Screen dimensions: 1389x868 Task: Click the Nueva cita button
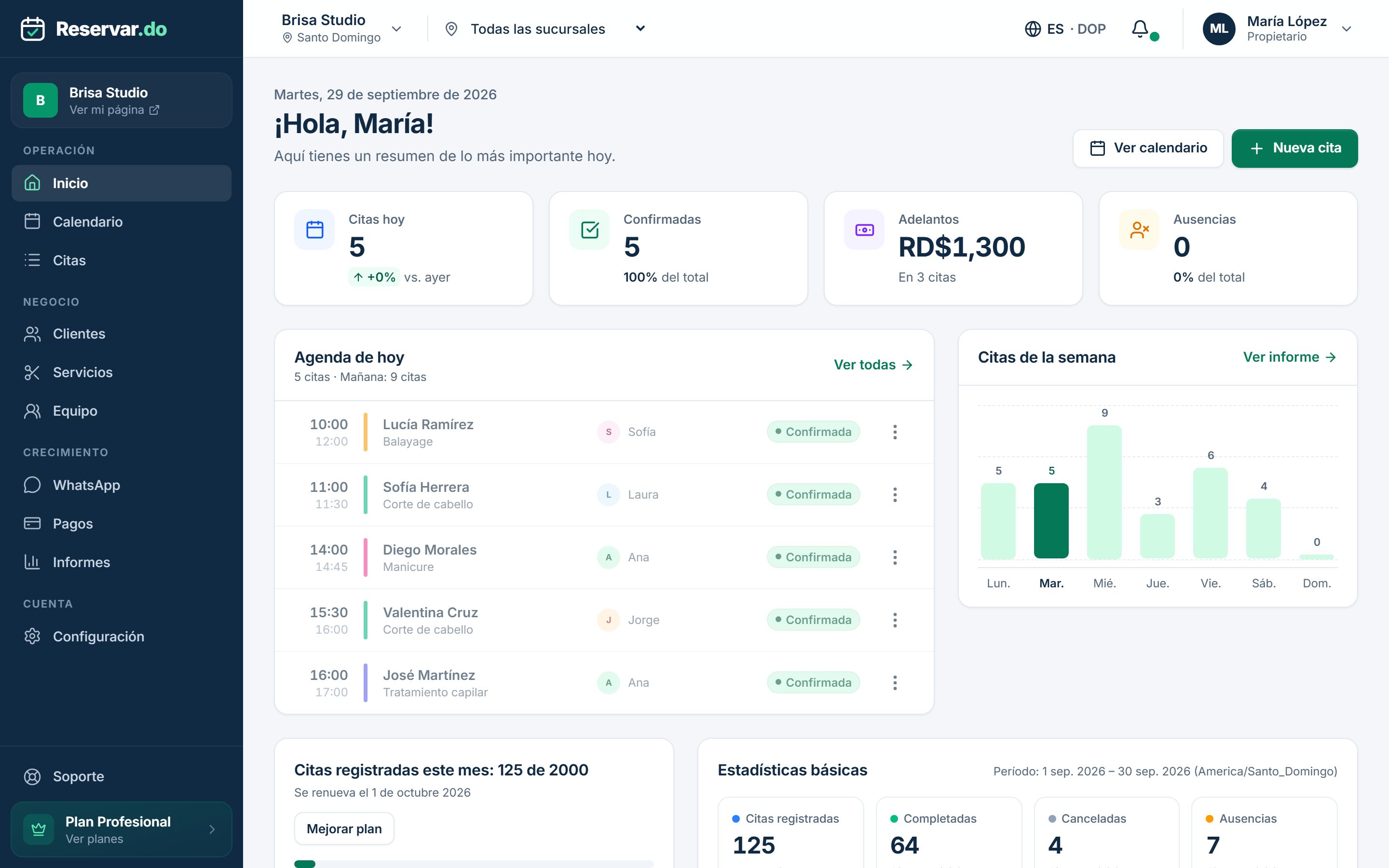[x=1294, y=148]
